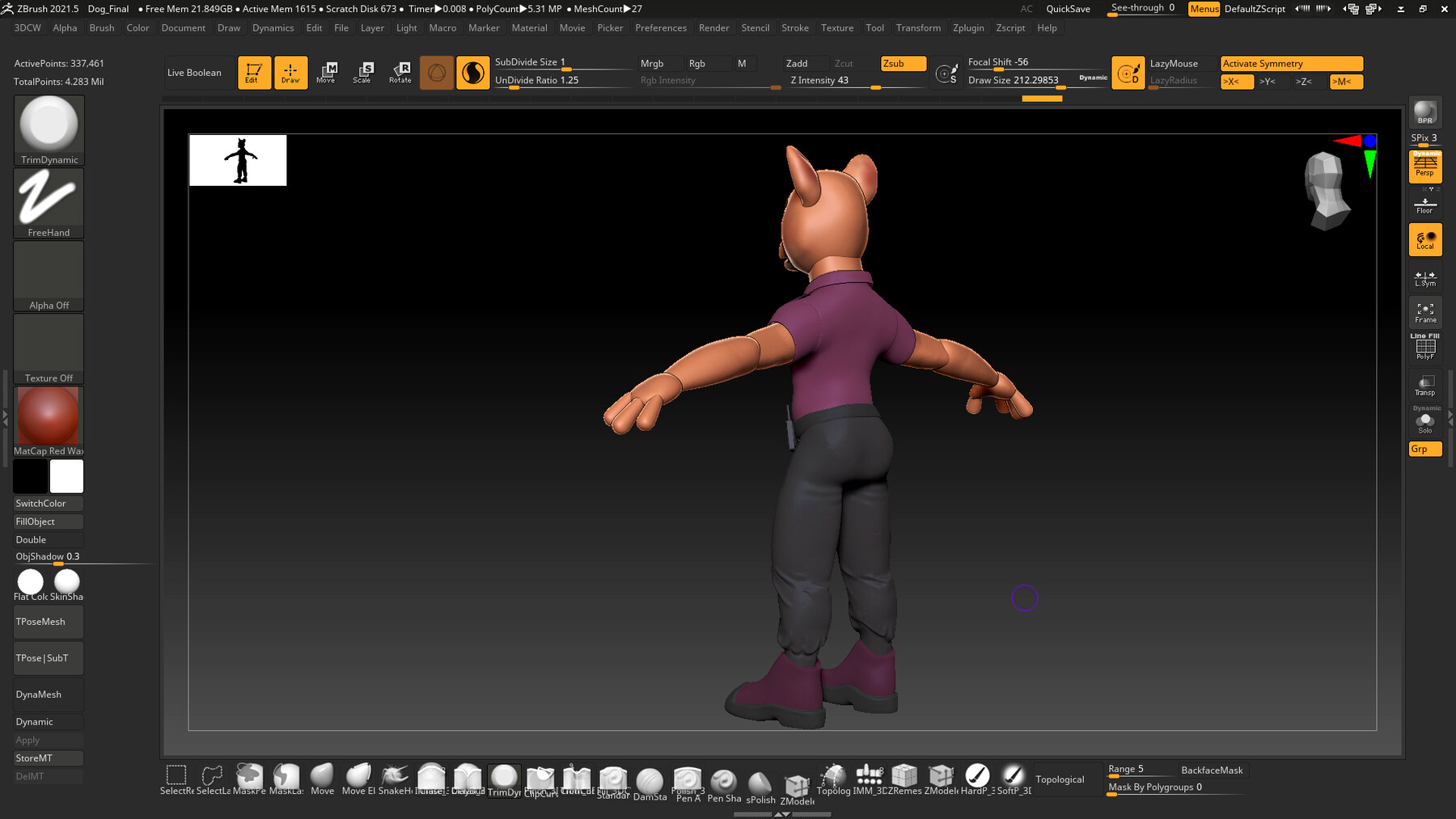Toggle the >M< mirror symmetry

(1346, 82)
